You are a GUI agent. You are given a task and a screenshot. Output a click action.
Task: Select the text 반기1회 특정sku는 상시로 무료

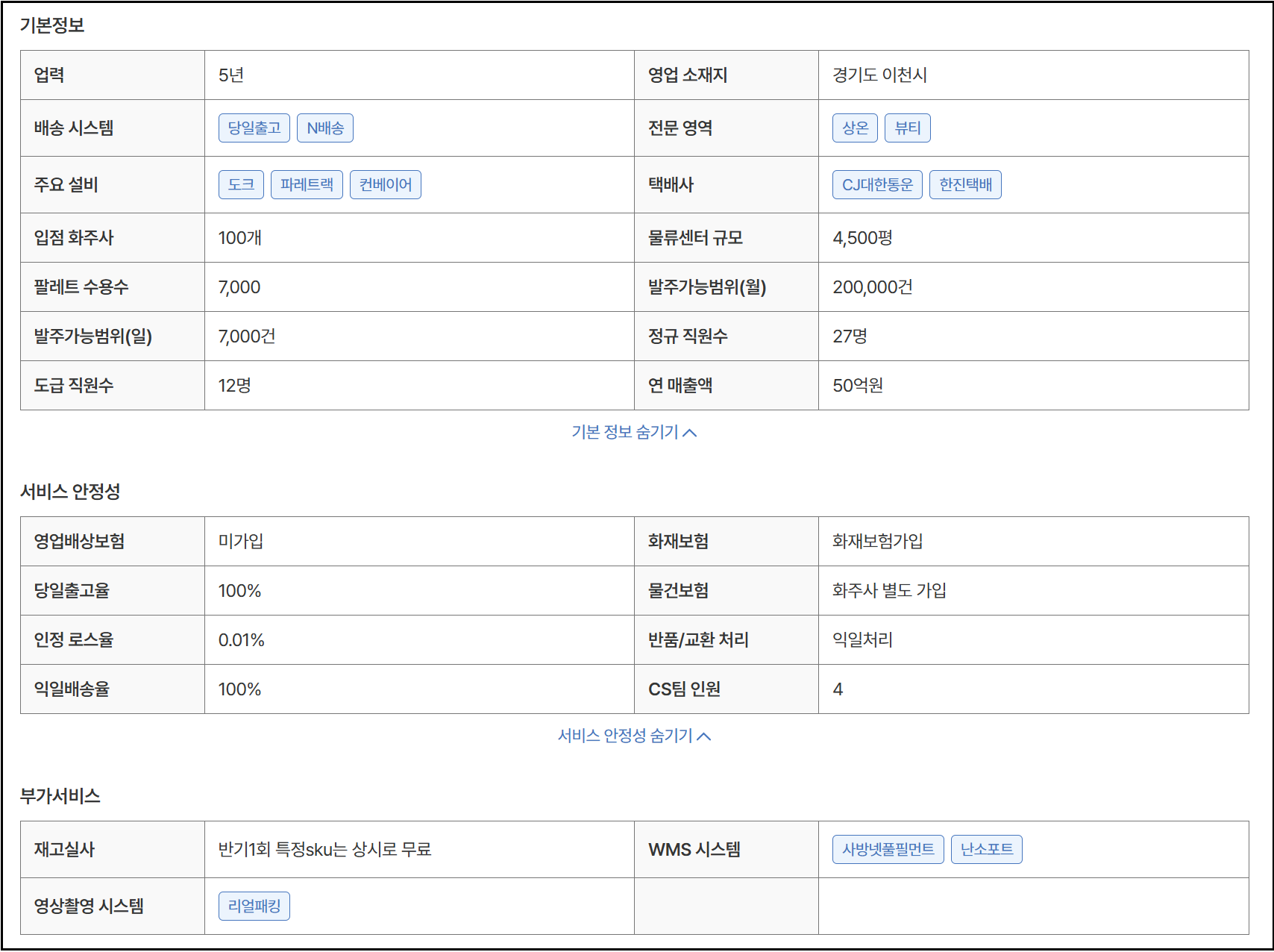click(x=324, y=850)
